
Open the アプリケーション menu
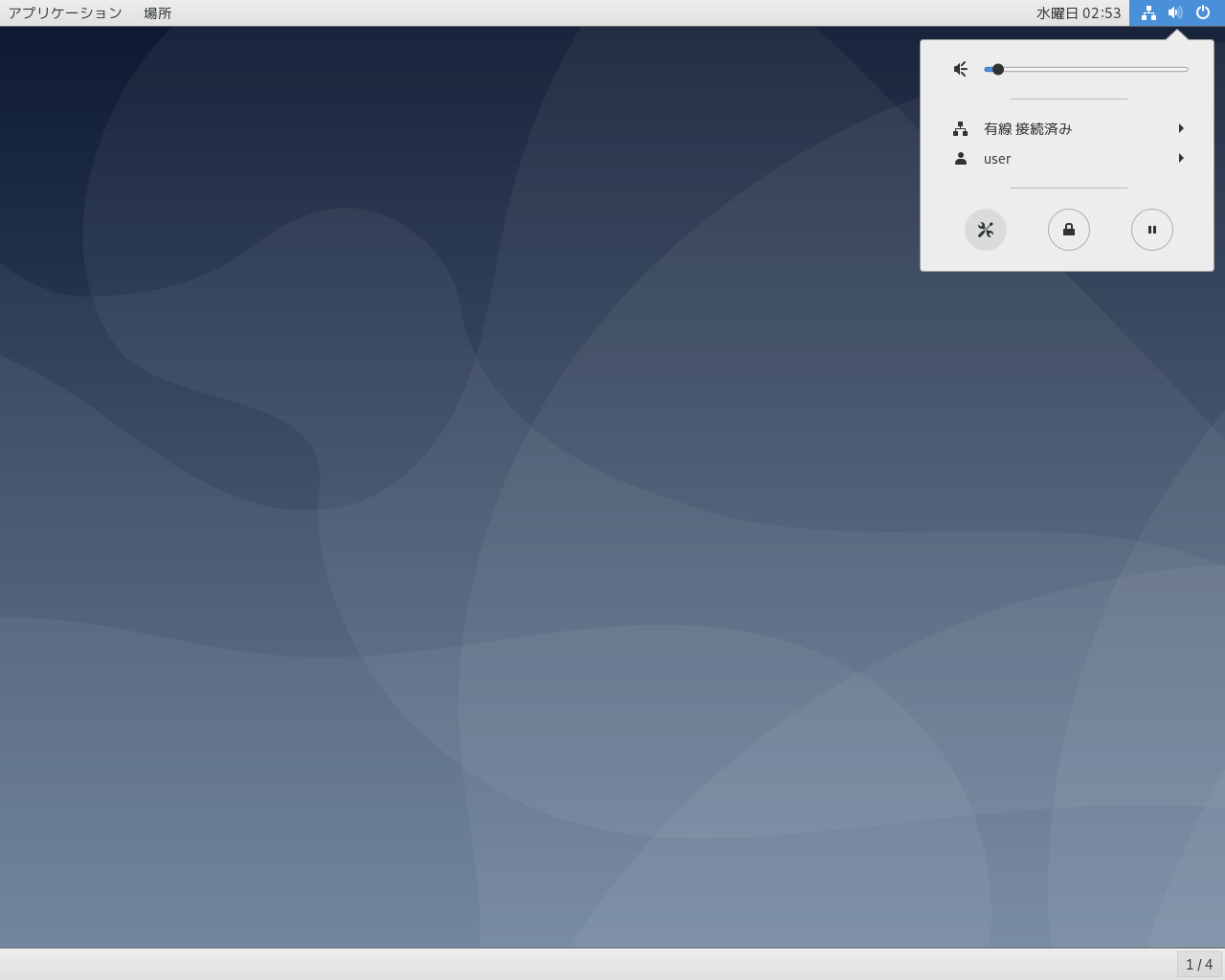[65, 12]
